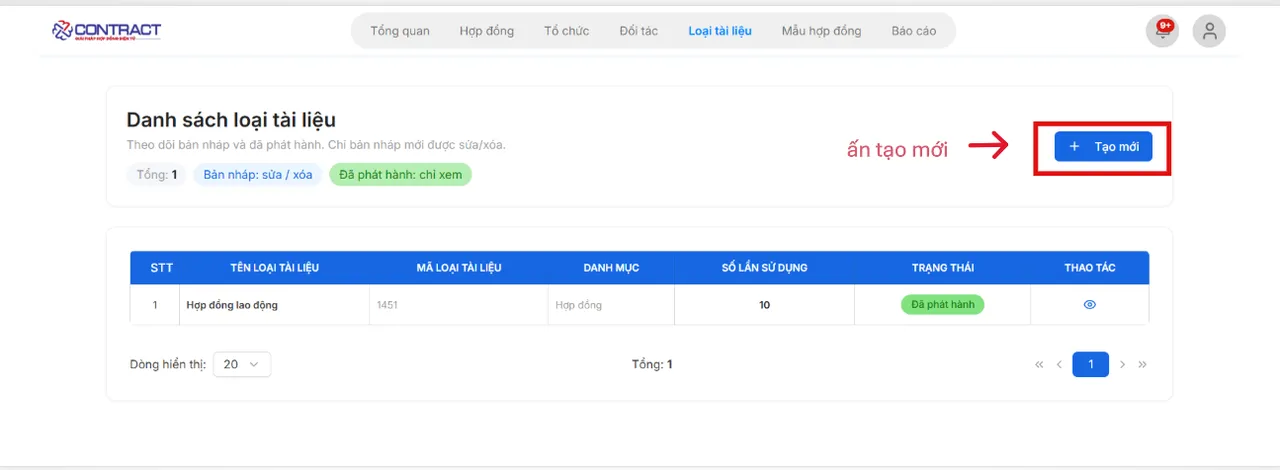Open the rows-per-page dropdown showing 20

241,365
